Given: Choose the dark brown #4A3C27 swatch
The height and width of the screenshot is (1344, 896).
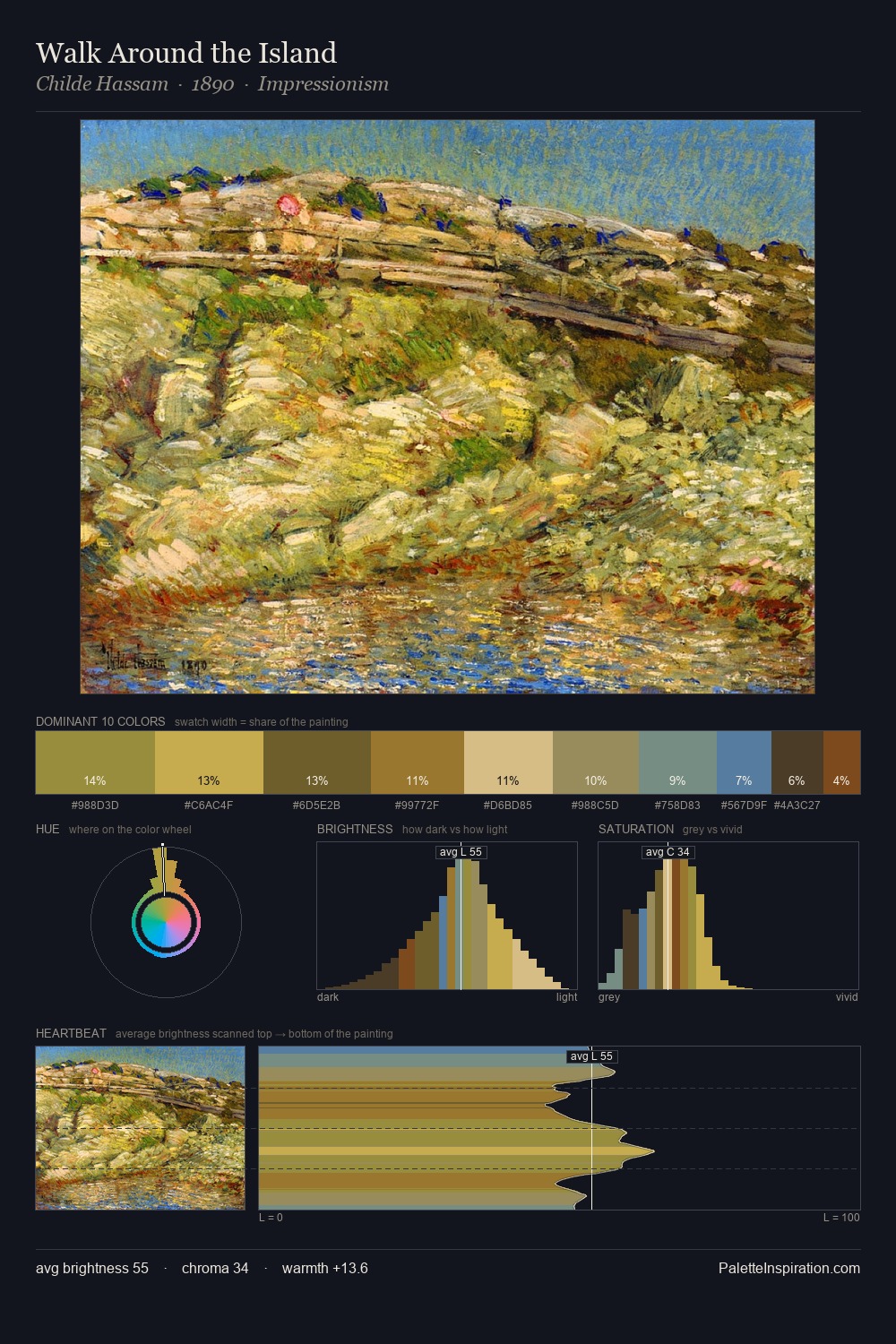Looking at the screenshot, I should [x=797, y=762].
